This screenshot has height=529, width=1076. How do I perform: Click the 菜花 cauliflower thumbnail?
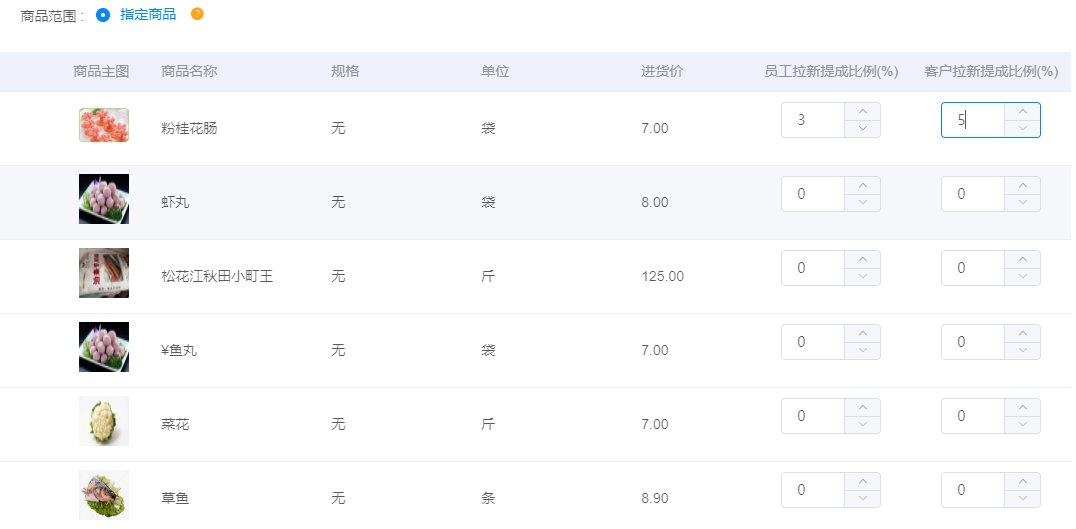(x=104, y=421)
